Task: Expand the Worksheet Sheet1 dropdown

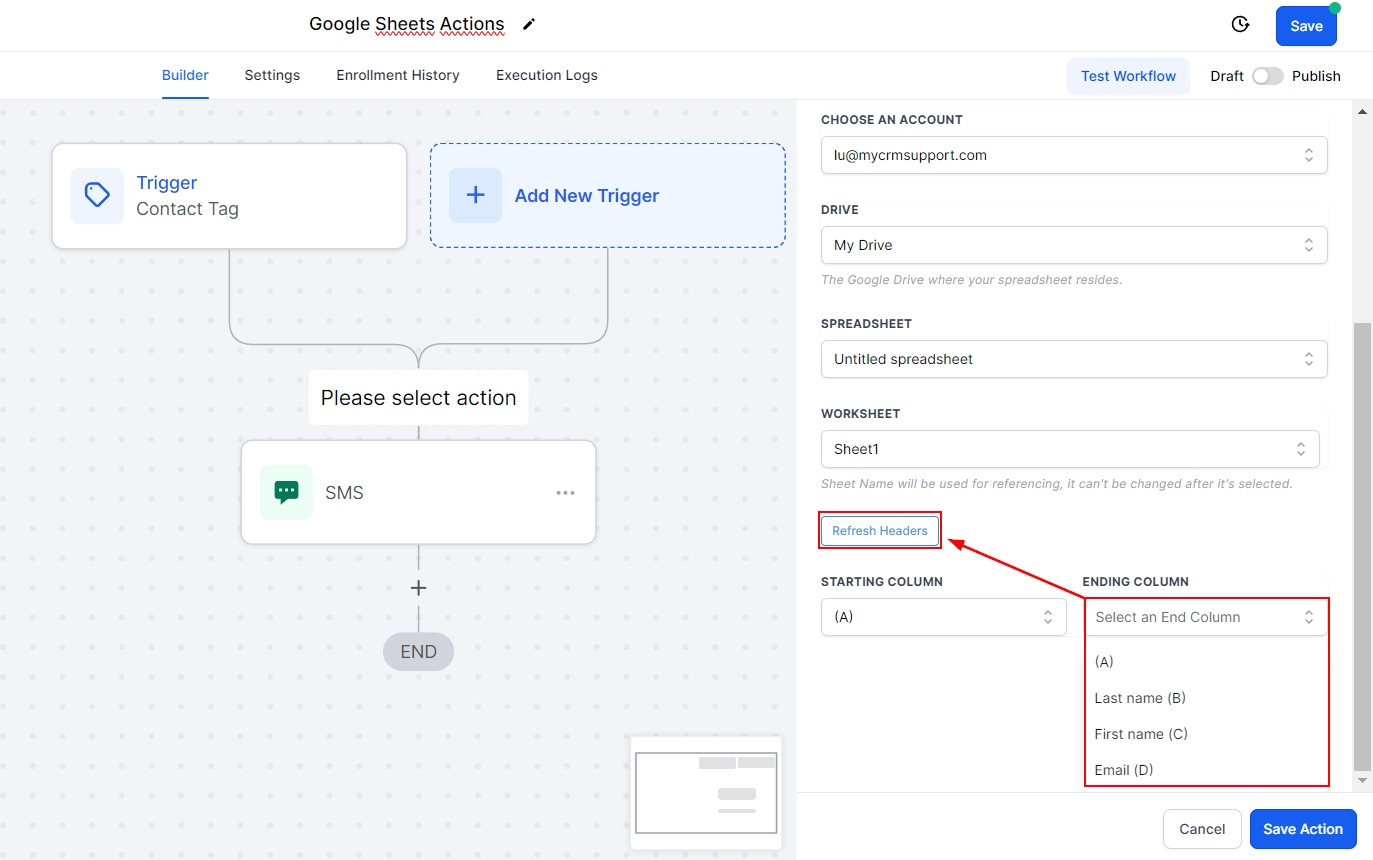Action: tap(1069, 449)
